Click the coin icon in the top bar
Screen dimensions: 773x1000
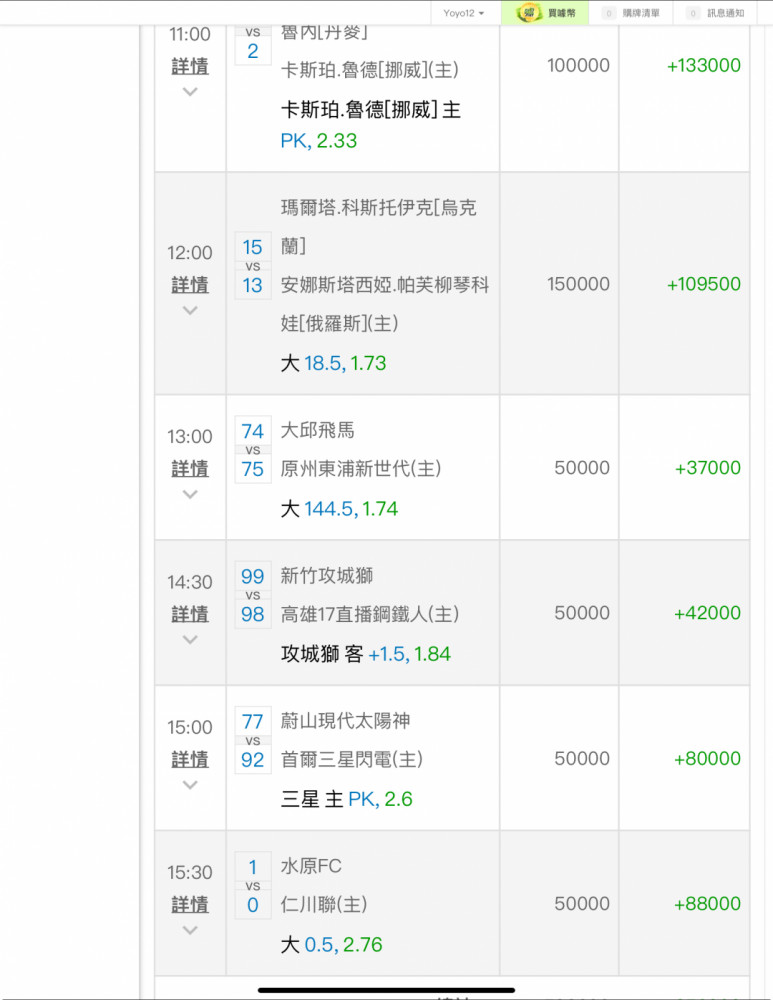coord(529,13)
